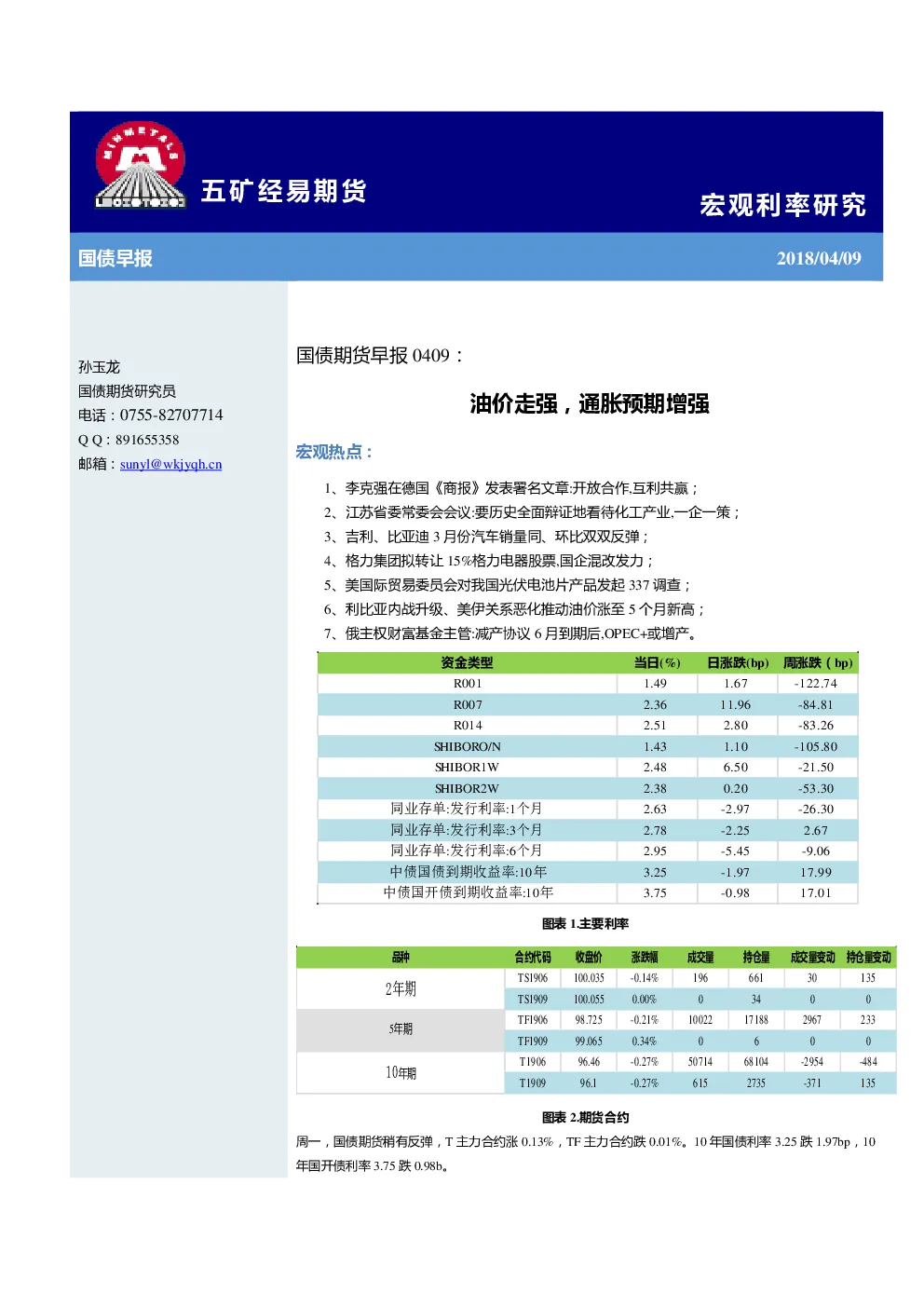Click the R001 weekly change -122.74
Viewport: 924px width, 1307px height.
click(x=816, y=684)
